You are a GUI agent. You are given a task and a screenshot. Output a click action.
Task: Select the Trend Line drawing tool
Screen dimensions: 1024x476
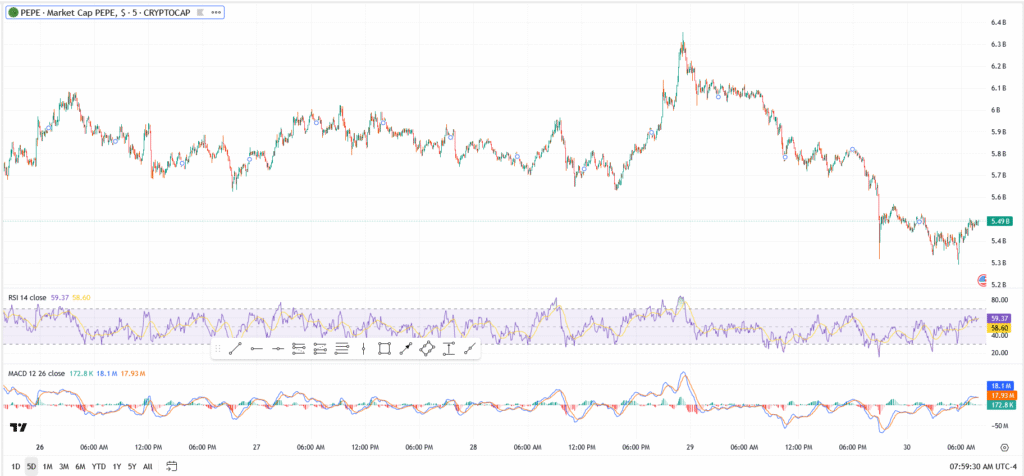pyautogui.click(x=235, y=349)
